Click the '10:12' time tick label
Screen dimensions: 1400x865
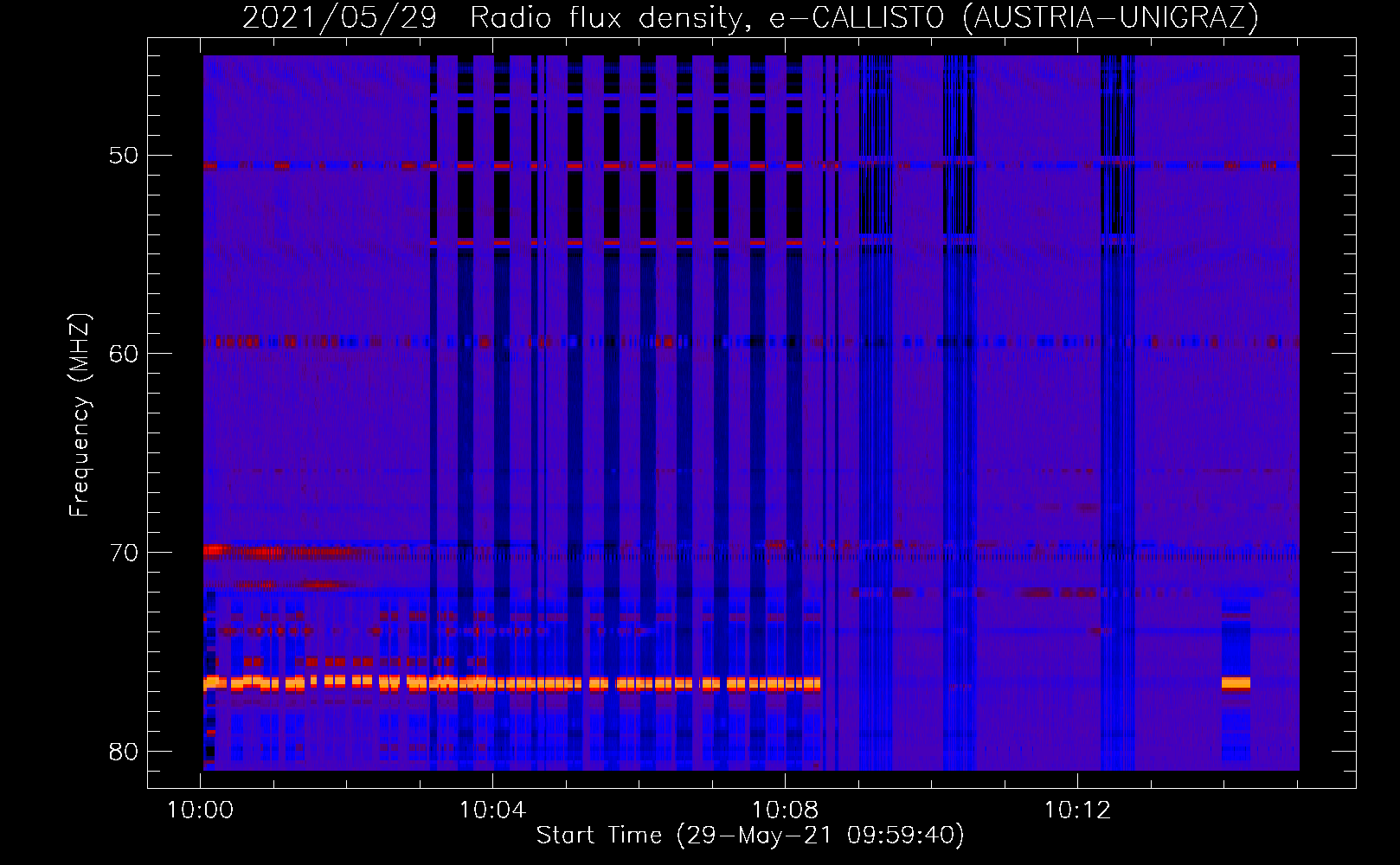[1077, 811]
